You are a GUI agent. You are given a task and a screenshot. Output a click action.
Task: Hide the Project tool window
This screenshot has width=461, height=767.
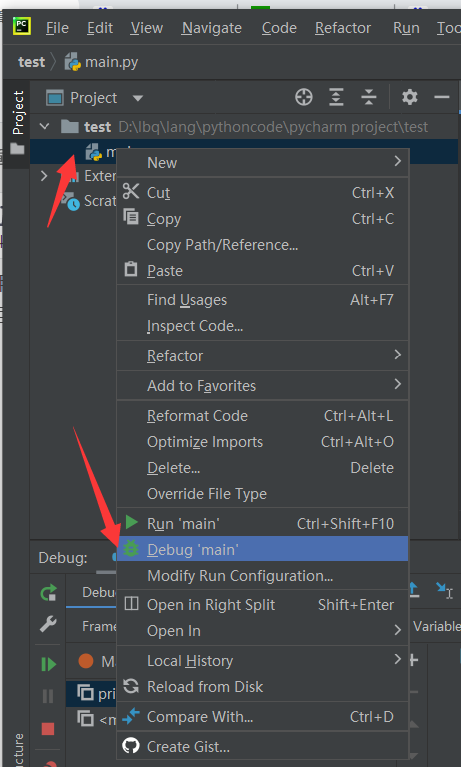click(441, 97)
